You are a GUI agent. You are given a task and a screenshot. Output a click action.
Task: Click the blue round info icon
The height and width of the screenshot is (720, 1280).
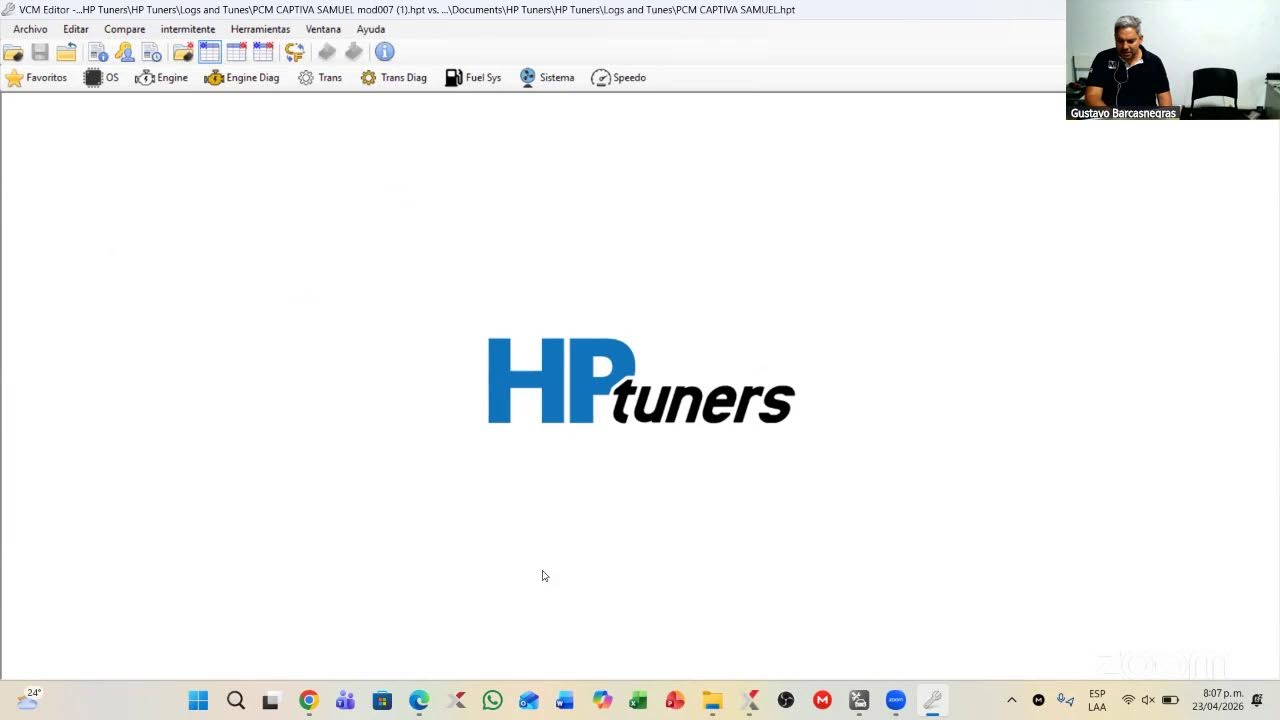[385, 52]
